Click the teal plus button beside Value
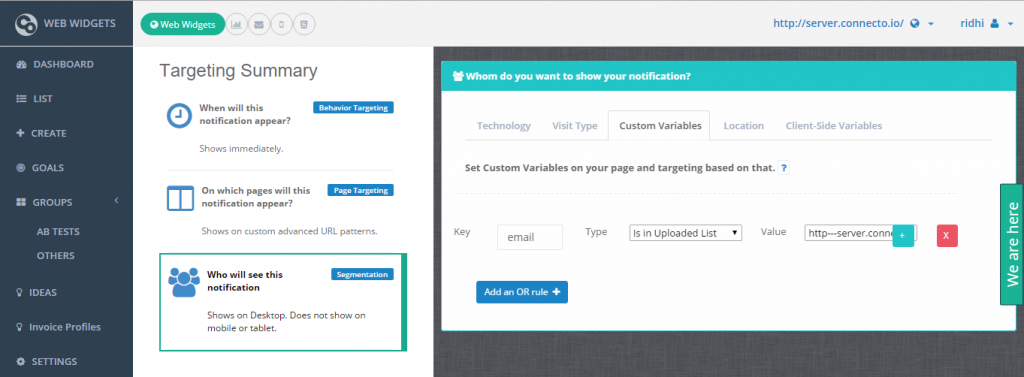1024x377 pixels. (x=903, y=235)
